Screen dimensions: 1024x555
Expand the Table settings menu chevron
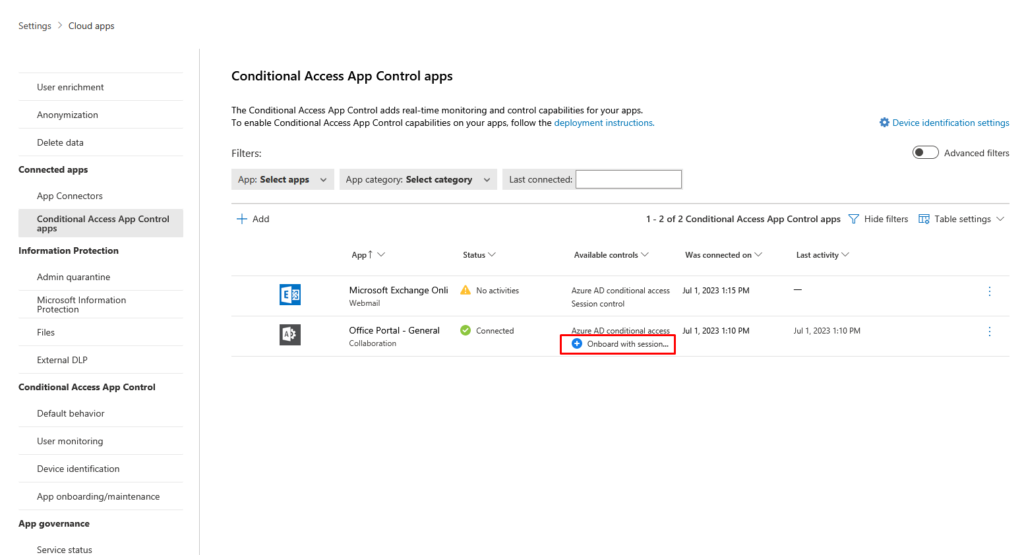click(1000, 219)
